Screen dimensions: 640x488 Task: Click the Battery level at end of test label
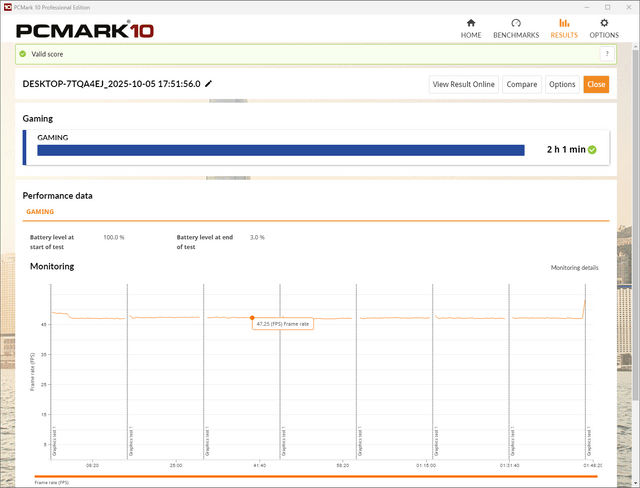(x=204, y=242)
